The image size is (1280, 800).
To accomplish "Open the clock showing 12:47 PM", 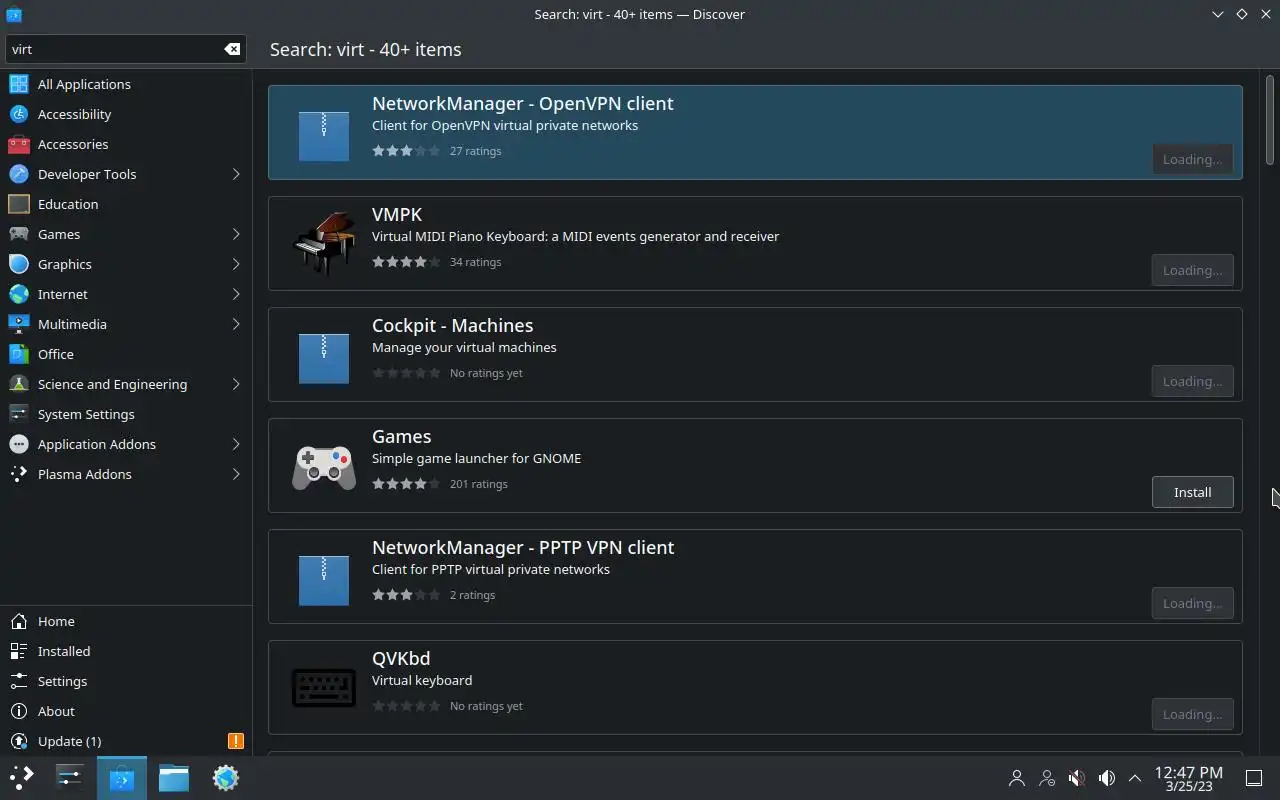I will (1189, 778).
